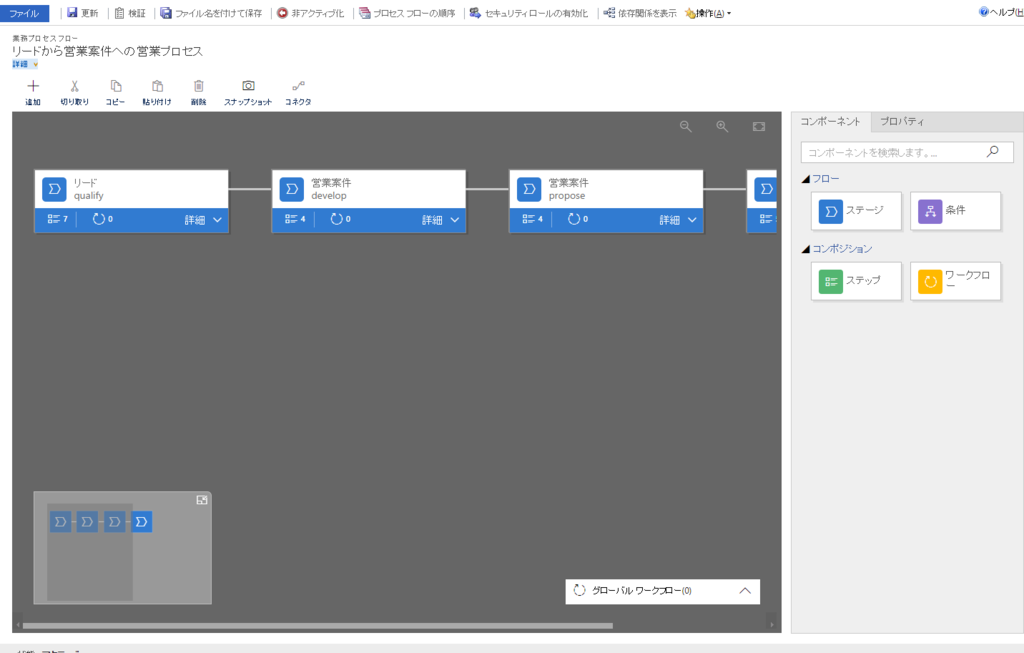This screenshot has width=1024, height=653.
Task: Click the 削除 (Delete) trash icon
Action: coord(199,86)
